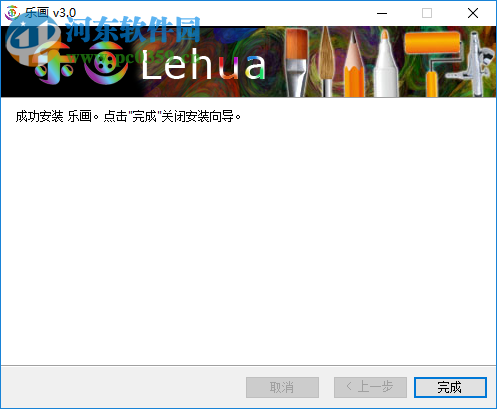Minimize the 乐画 v3.0 installer window
This screenshot has width=497, height=409.
click(382, 13)
